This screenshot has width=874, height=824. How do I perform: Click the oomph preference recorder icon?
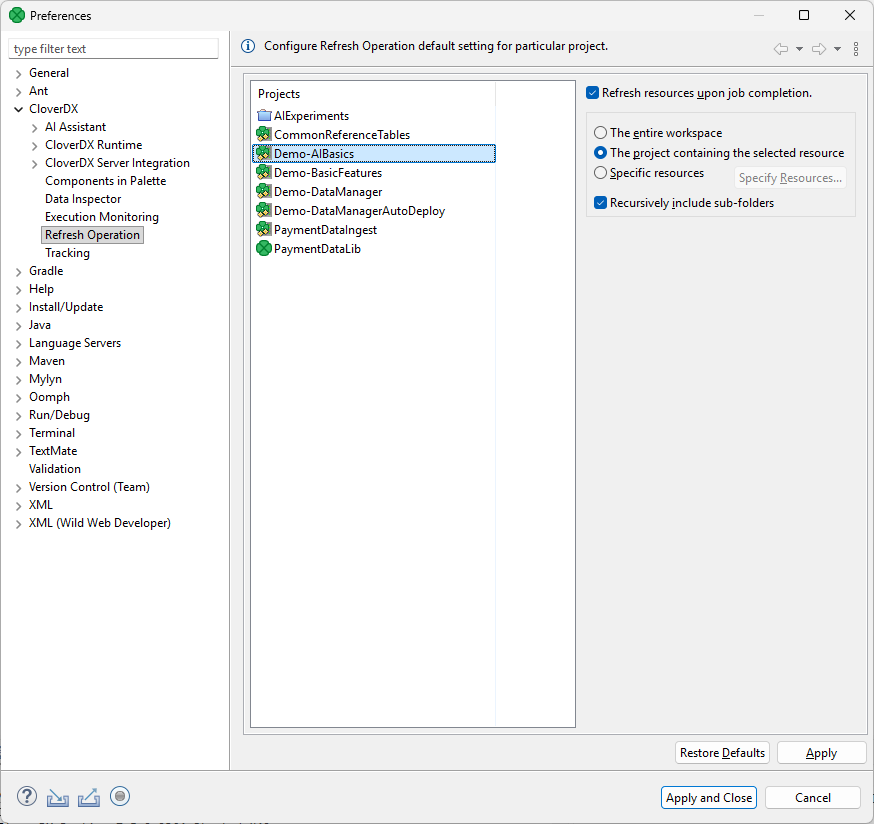120,796
